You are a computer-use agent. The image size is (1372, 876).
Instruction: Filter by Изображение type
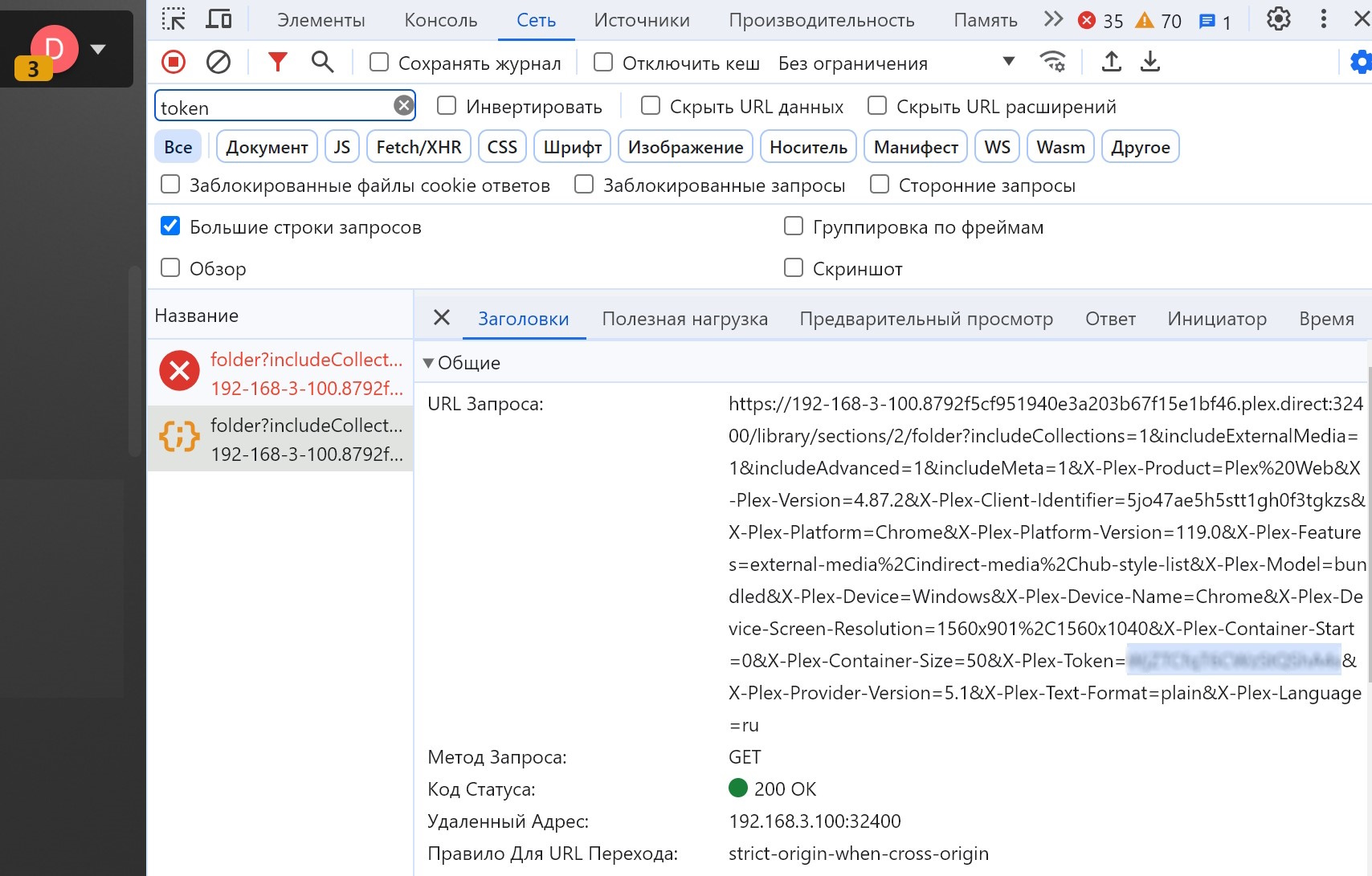pos(686,147)
